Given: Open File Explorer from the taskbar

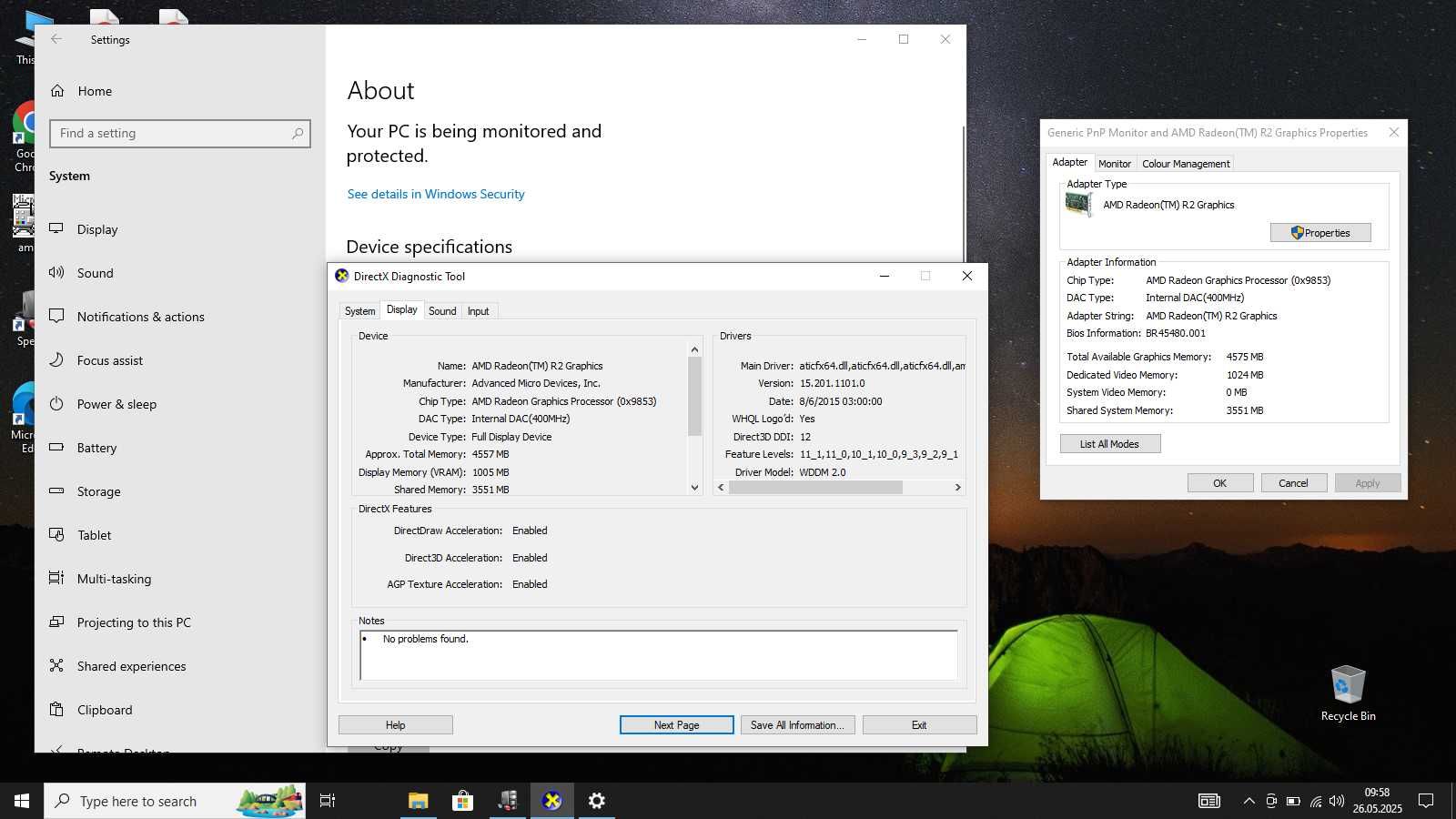Looking at the screenshot, I should (x=418, y=801).
